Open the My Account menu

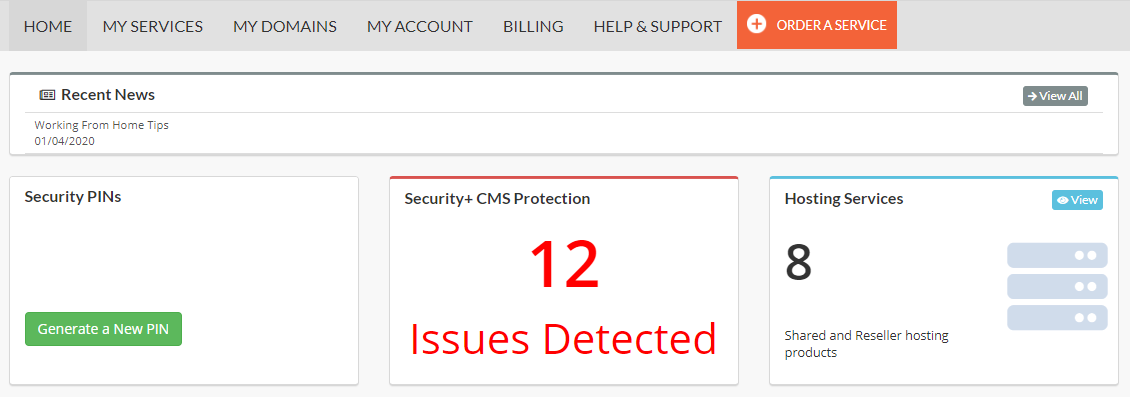tap(419, 27)
